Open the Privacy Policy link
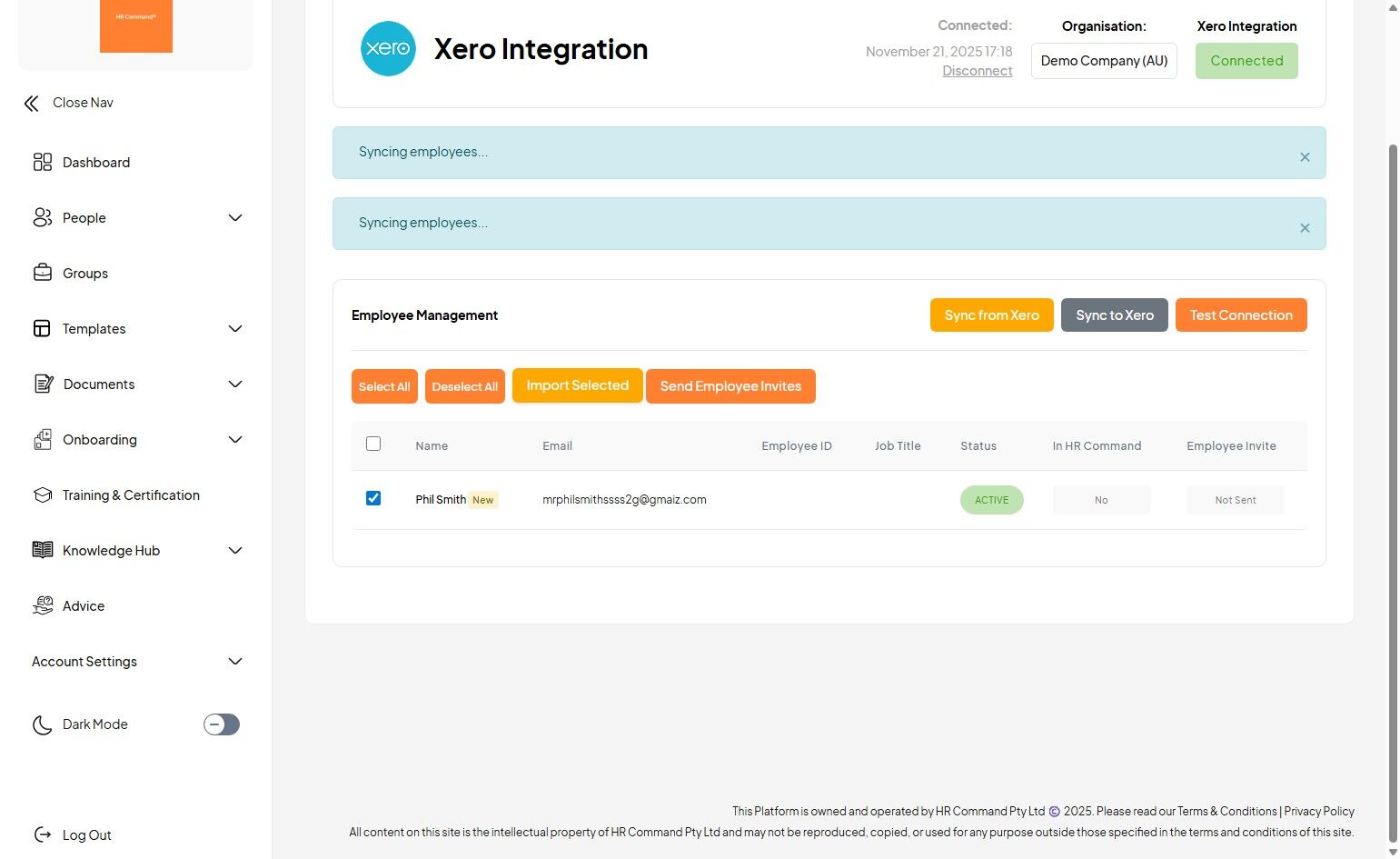 click(1319, 811)
